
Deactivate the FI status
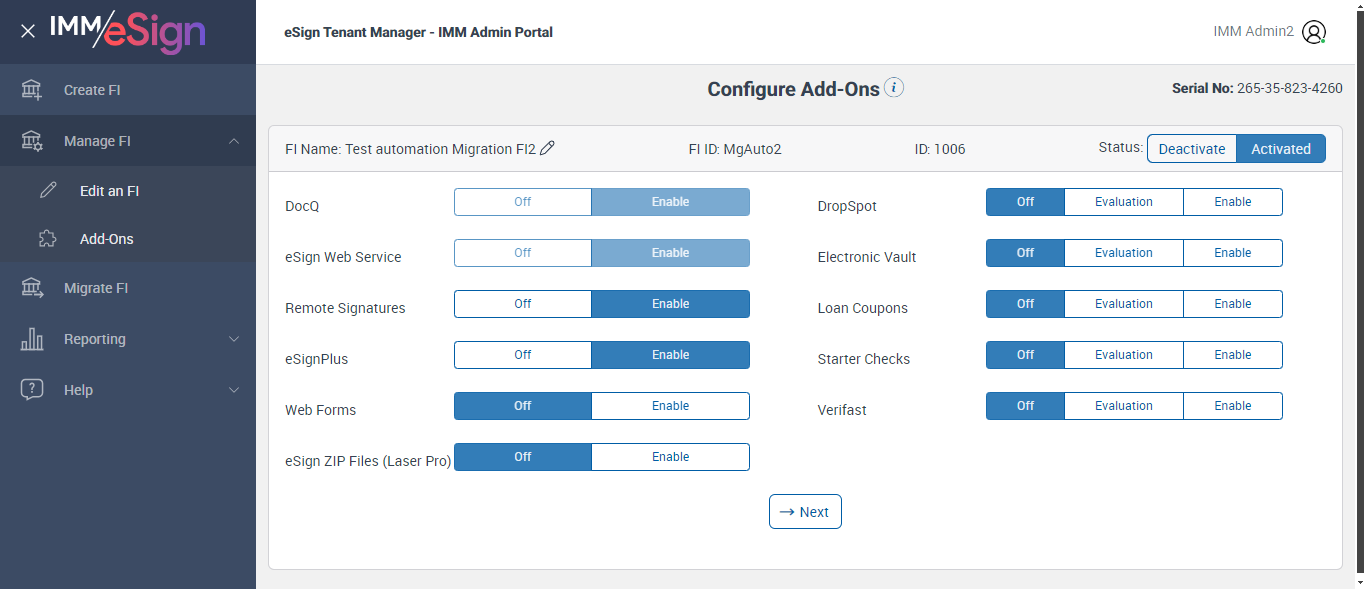pyautogui.click(x=1191, y=149)
